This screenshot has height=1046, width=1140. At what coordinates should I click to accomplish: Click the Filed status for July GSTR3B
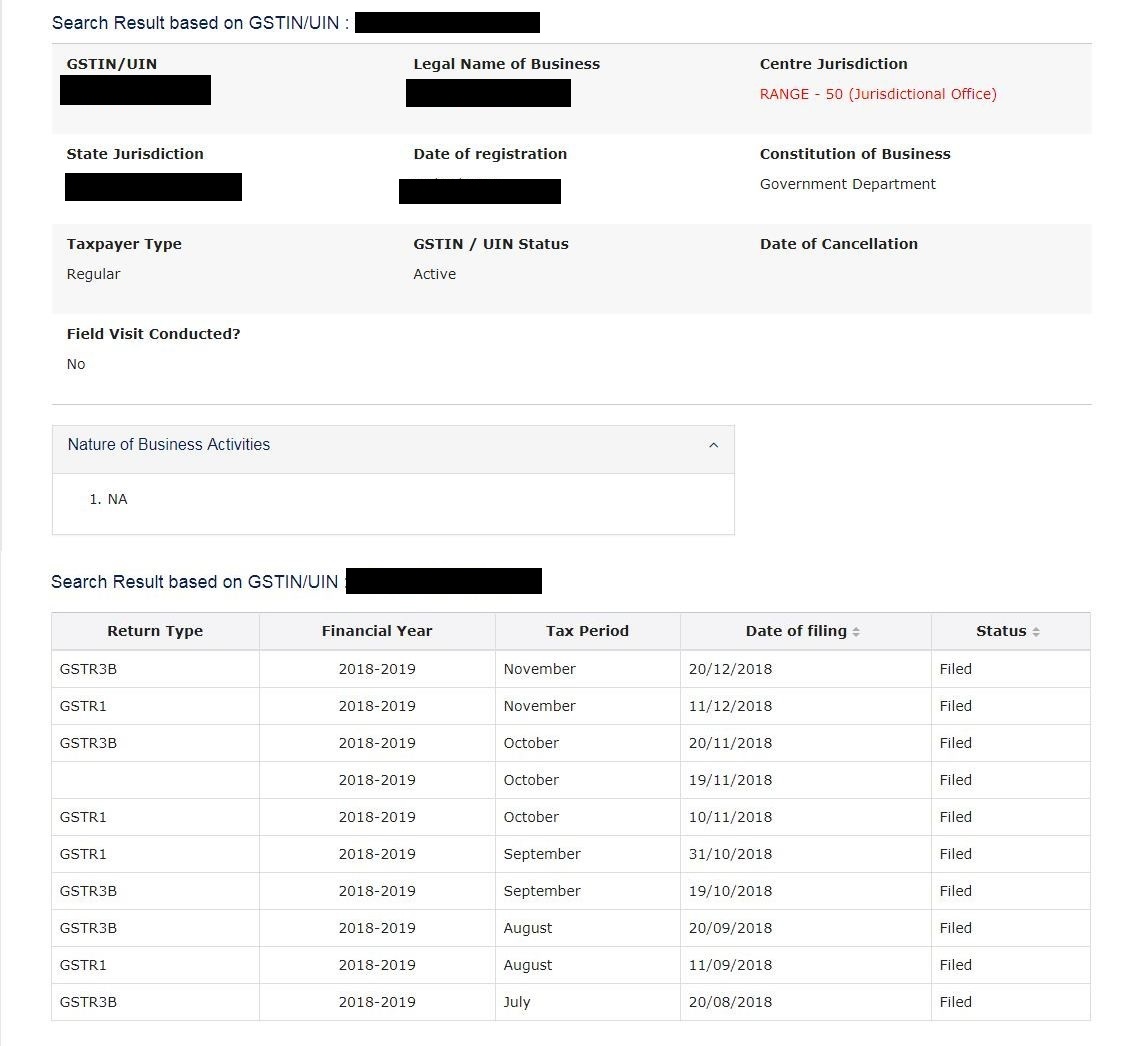click(955, 1002)
